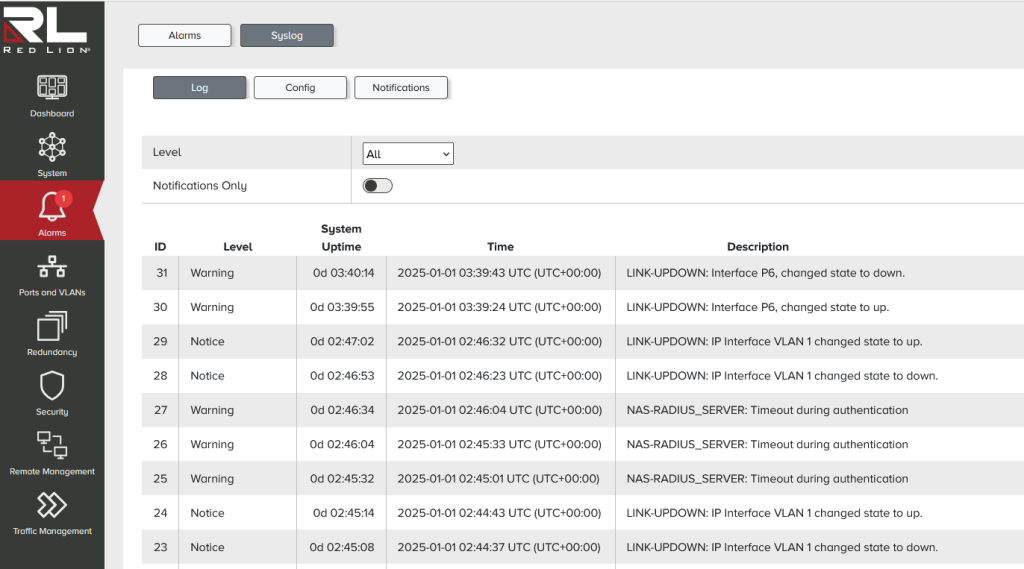The image size is (1024, 569).
Task: Switch to the Syslog tab
Action: (x=287, y=36)
